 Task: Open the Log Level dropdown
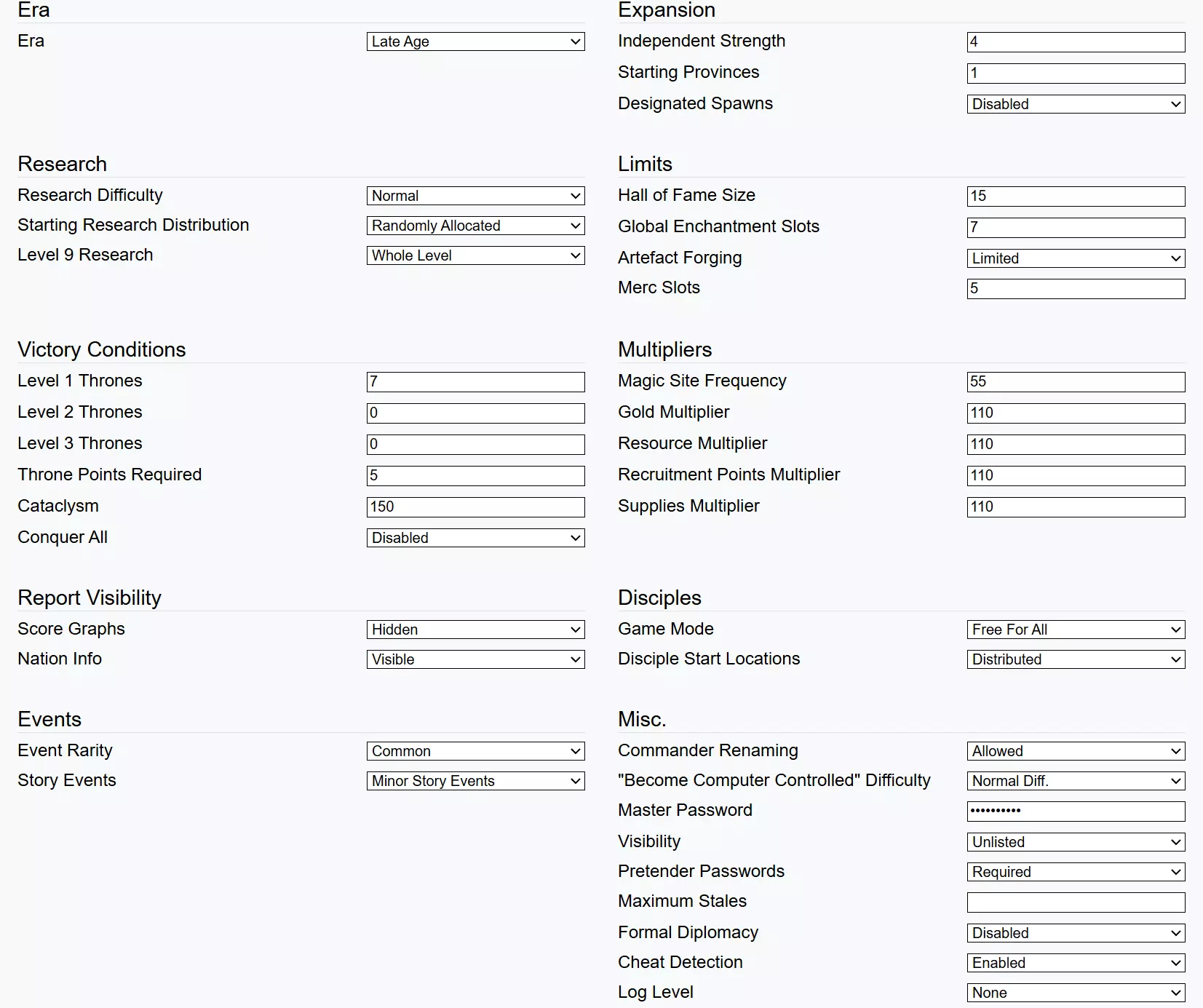1076,993
